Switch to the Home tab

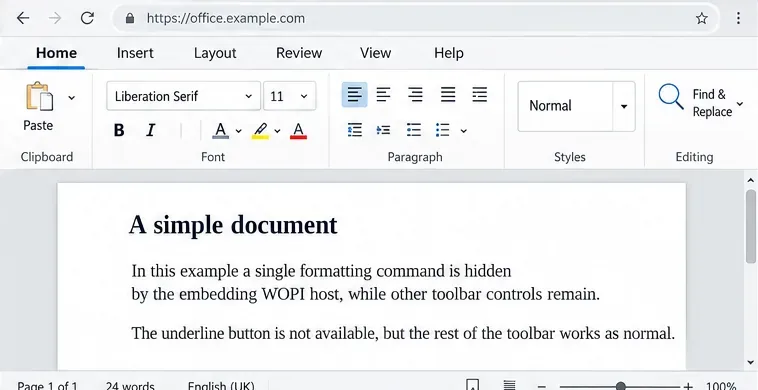[x=56, y=53]
